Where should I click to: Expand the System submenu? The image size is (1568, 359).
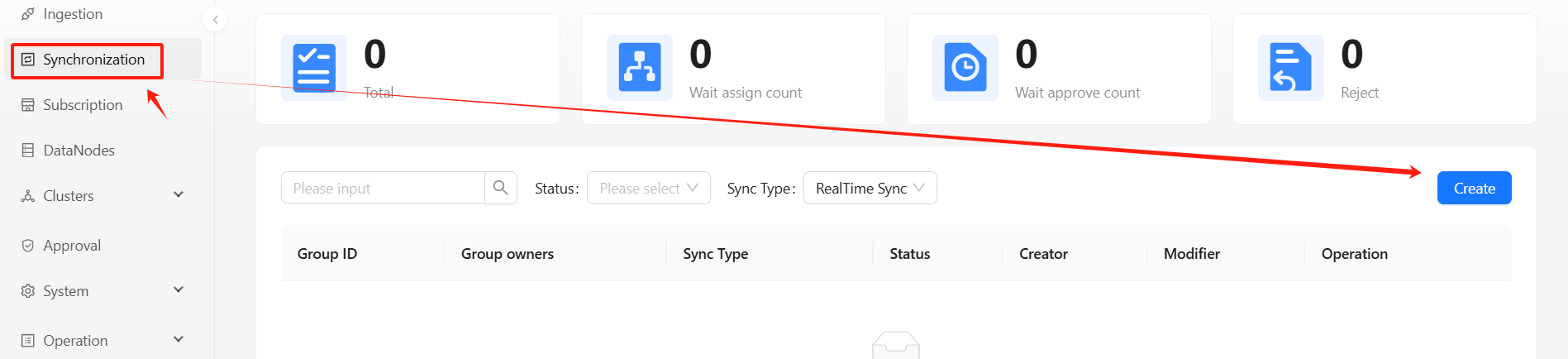click(x=179, y=290)
